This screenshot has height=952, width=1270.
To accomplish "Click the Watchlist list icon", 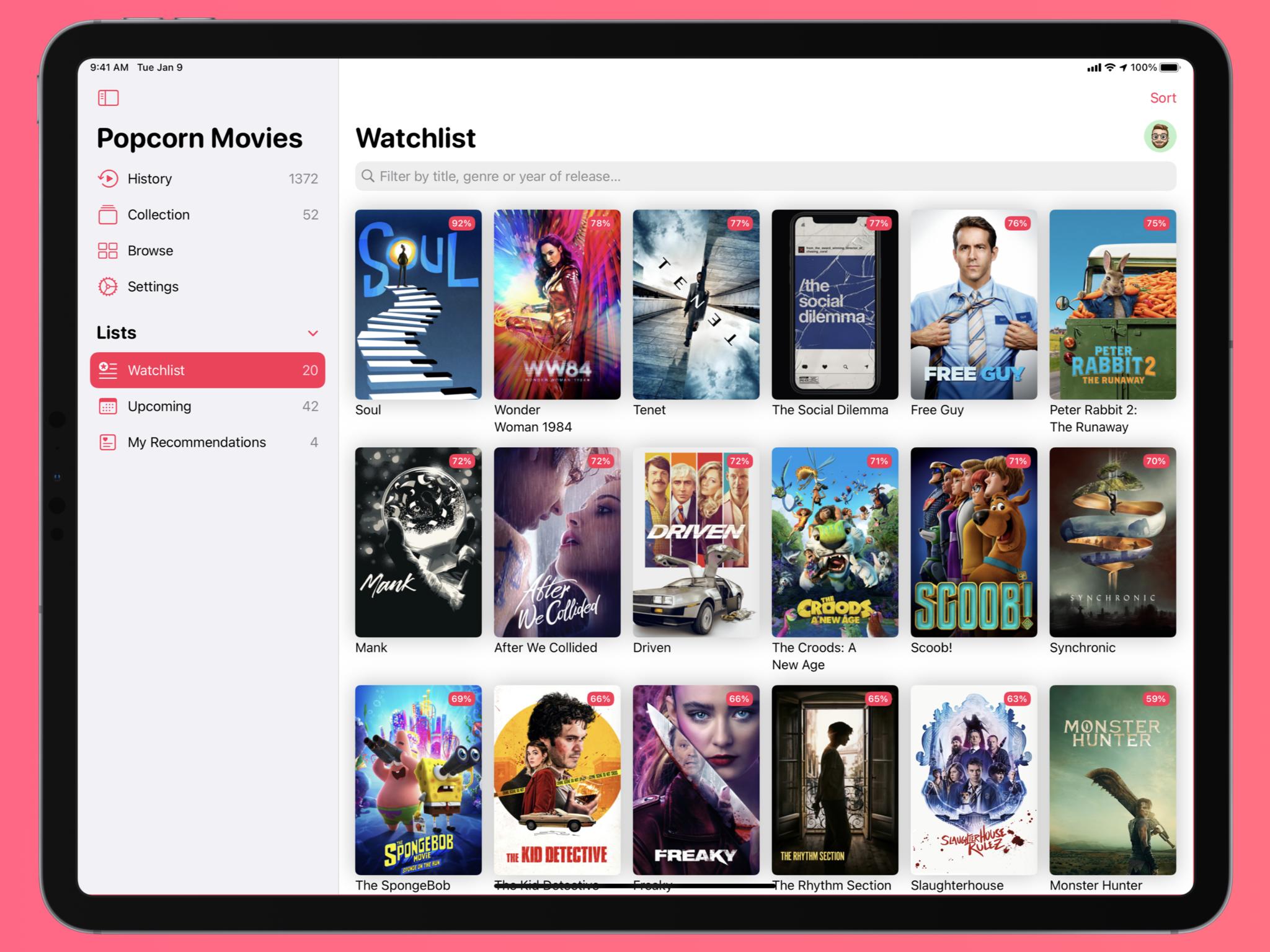I will (x=108, y=370).
